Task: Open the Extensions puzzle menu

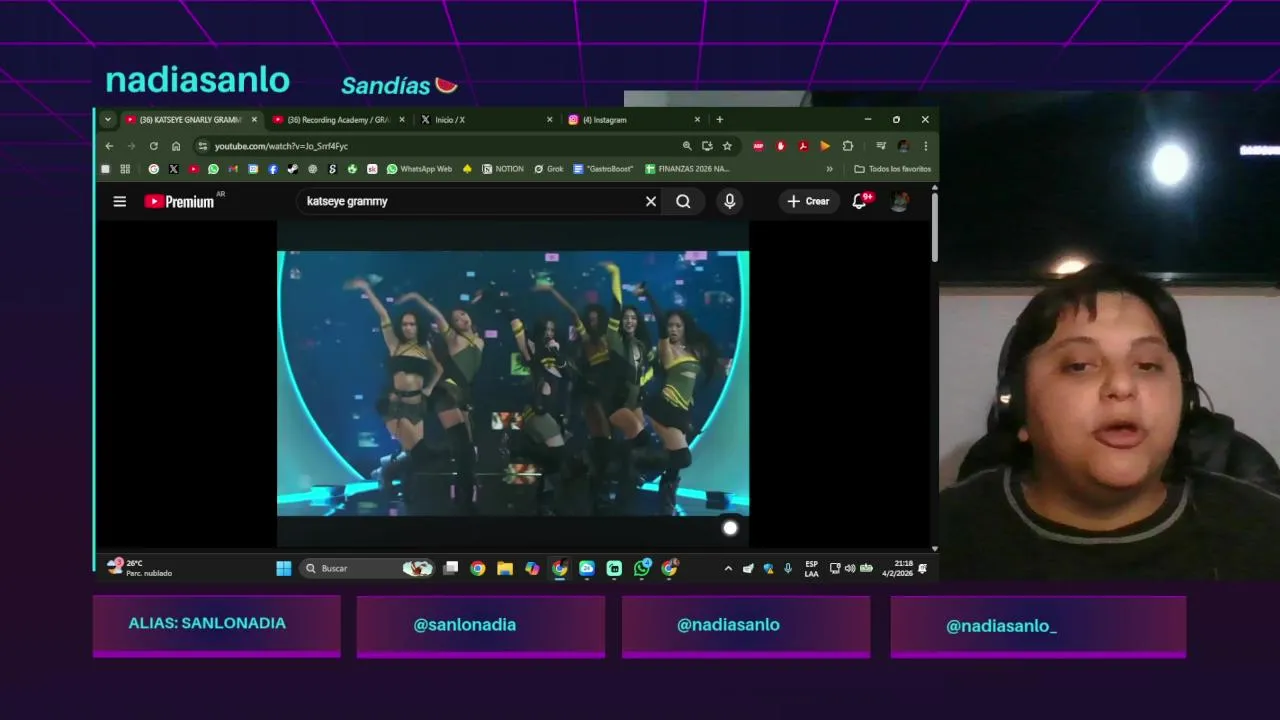Action: pyautogui.click(x=848, y=146)
